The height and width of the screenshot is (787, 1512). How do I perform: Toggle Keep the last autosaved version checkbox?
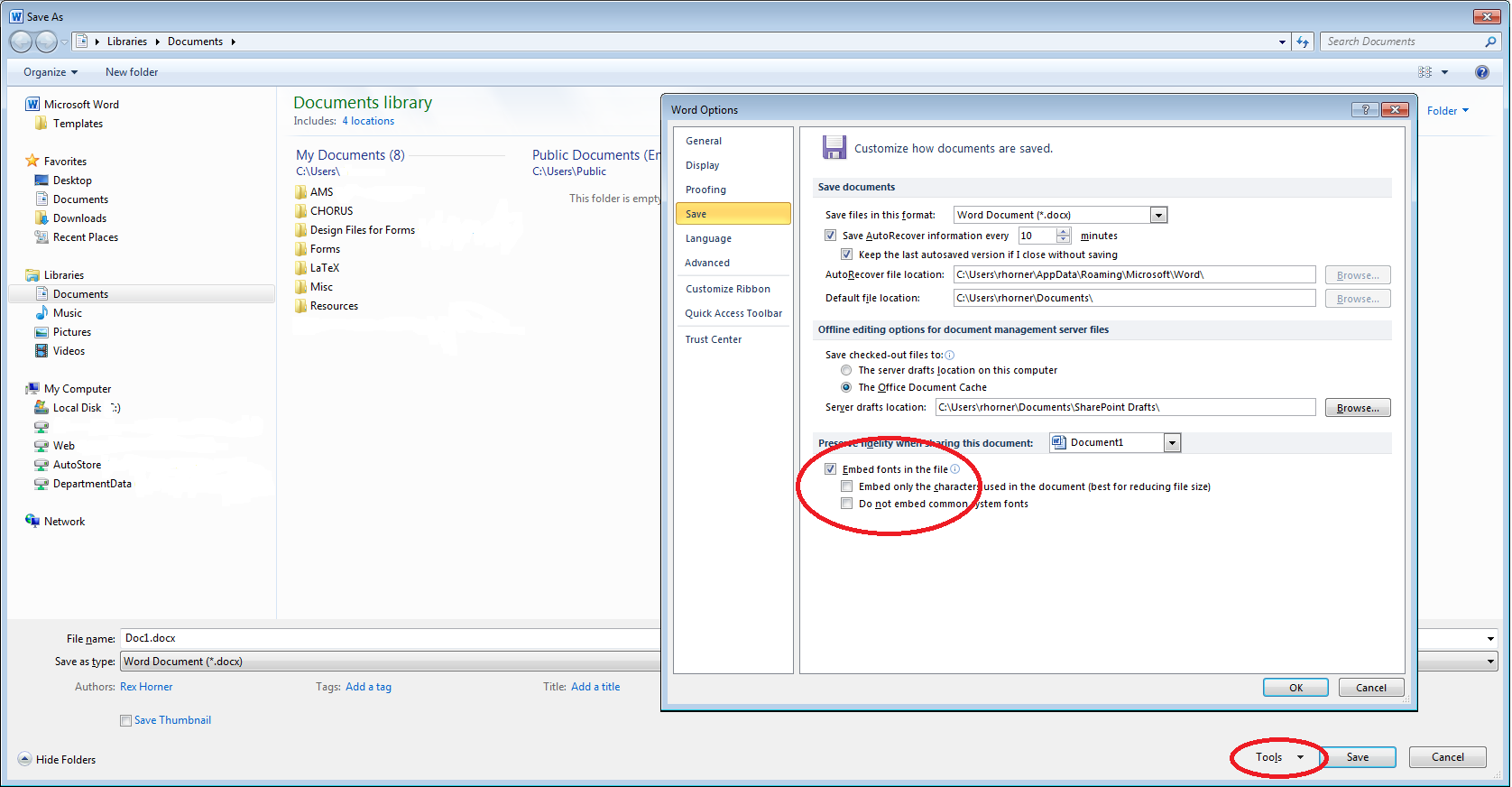click(847, 255)
